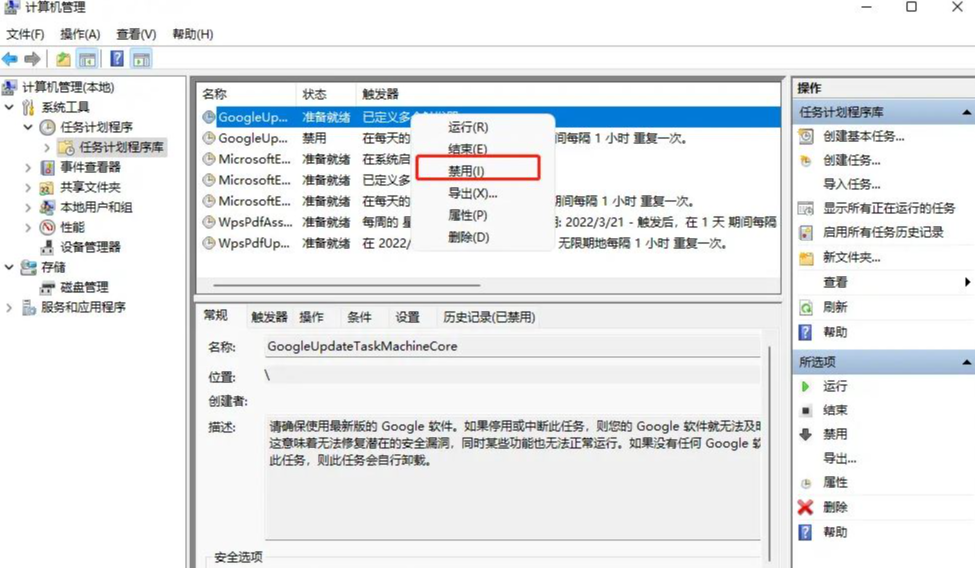The image size is (975, 568).
Task: Click the 帮助 icon under 任务计划程序库 actions
Action: click(x=805, y=332)
